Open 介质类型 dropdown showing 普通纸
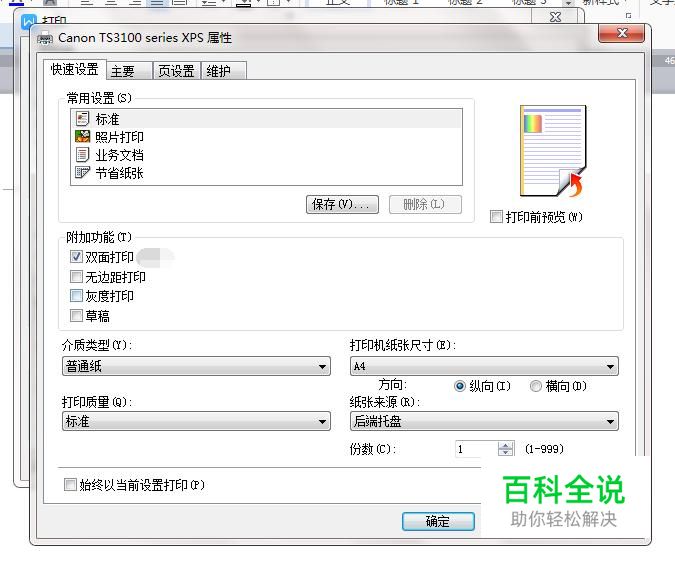The height and width of the screenshot is (563, 675). pyautogui.click(x=196, y=366)
